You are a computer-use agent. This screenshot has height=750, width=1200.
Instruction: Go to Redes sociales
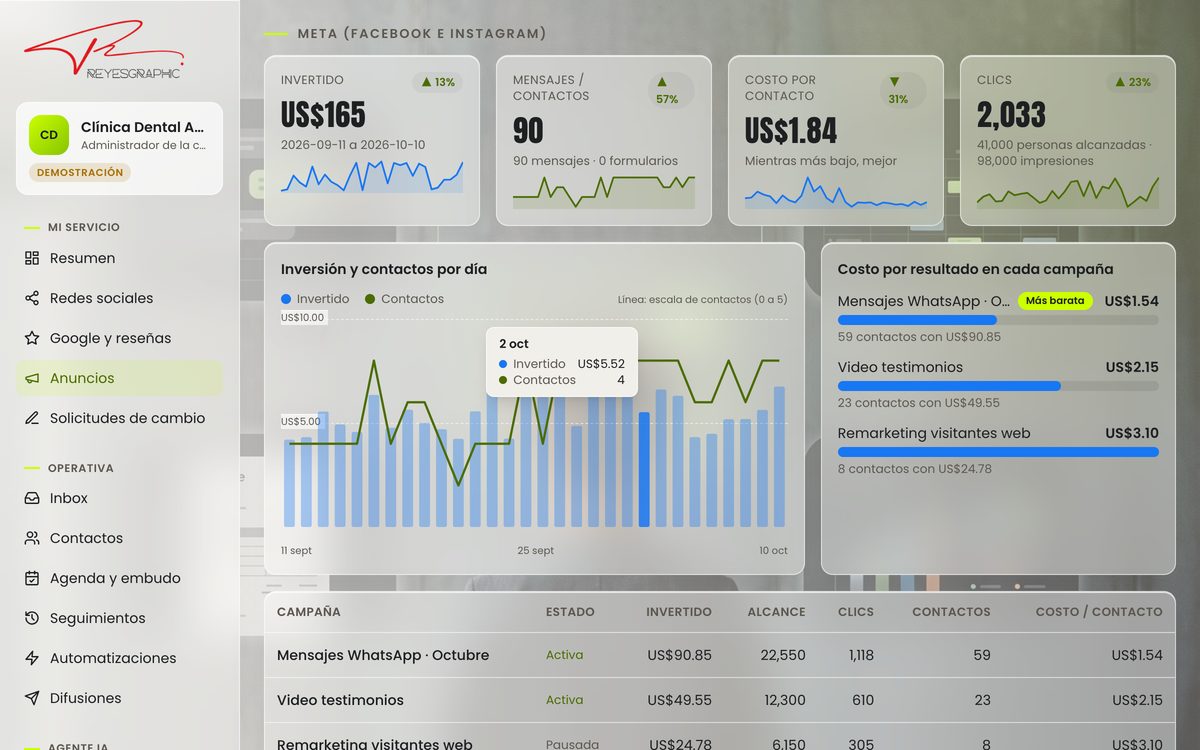pos(119,298)
